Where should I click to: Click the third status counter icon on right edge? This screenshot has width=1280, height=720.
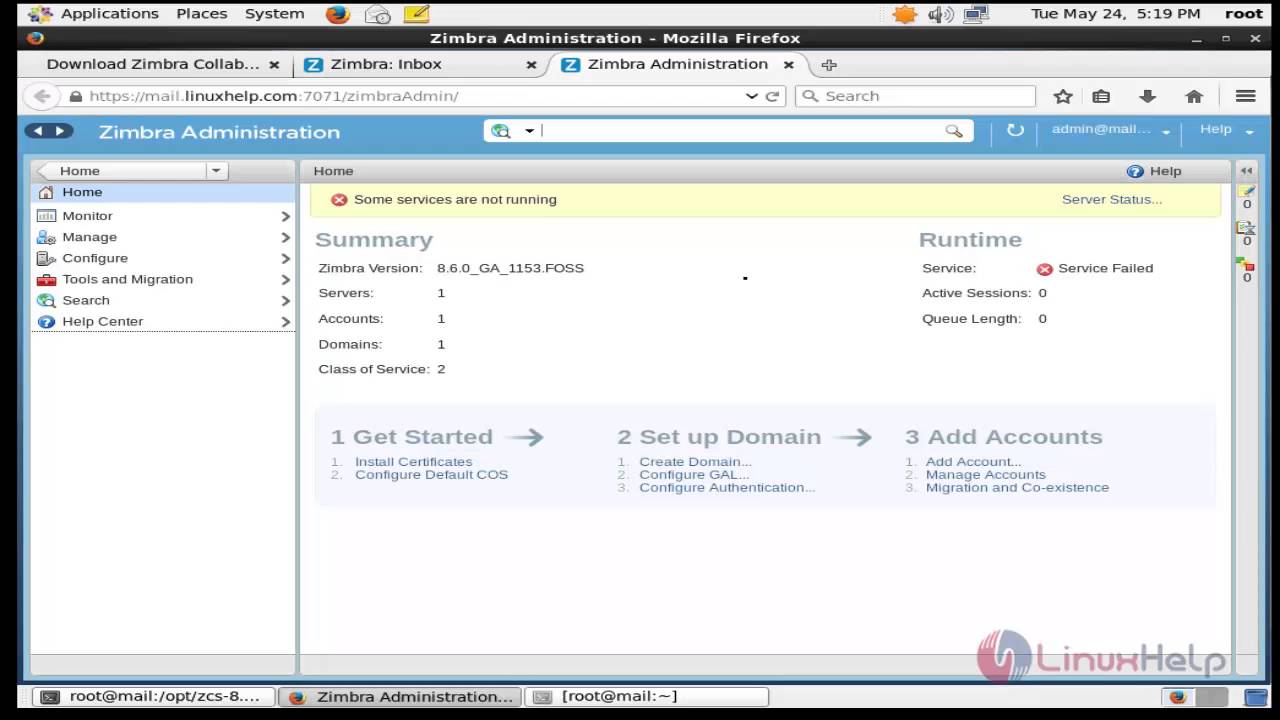point(1246,264)
